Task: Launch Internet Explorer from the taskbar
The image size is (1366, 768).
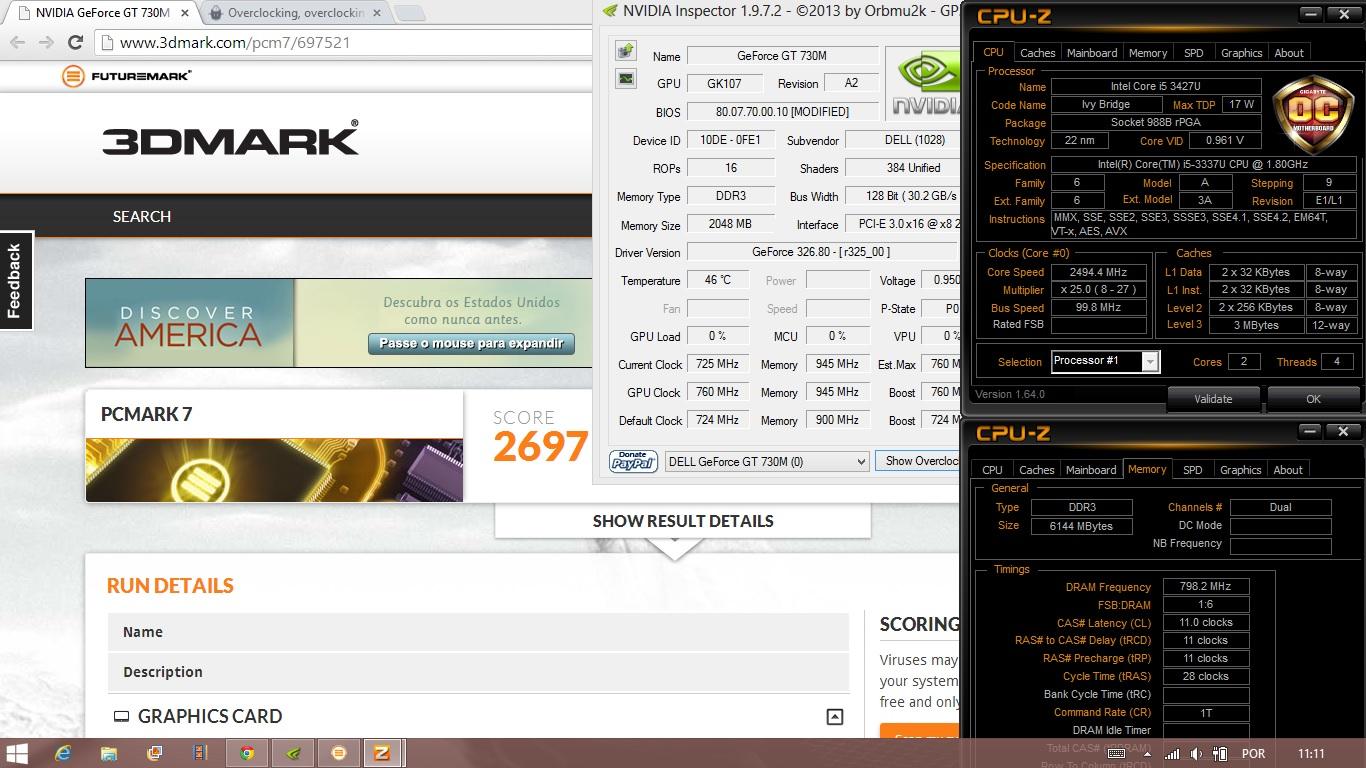Action: tap(63, 753)
